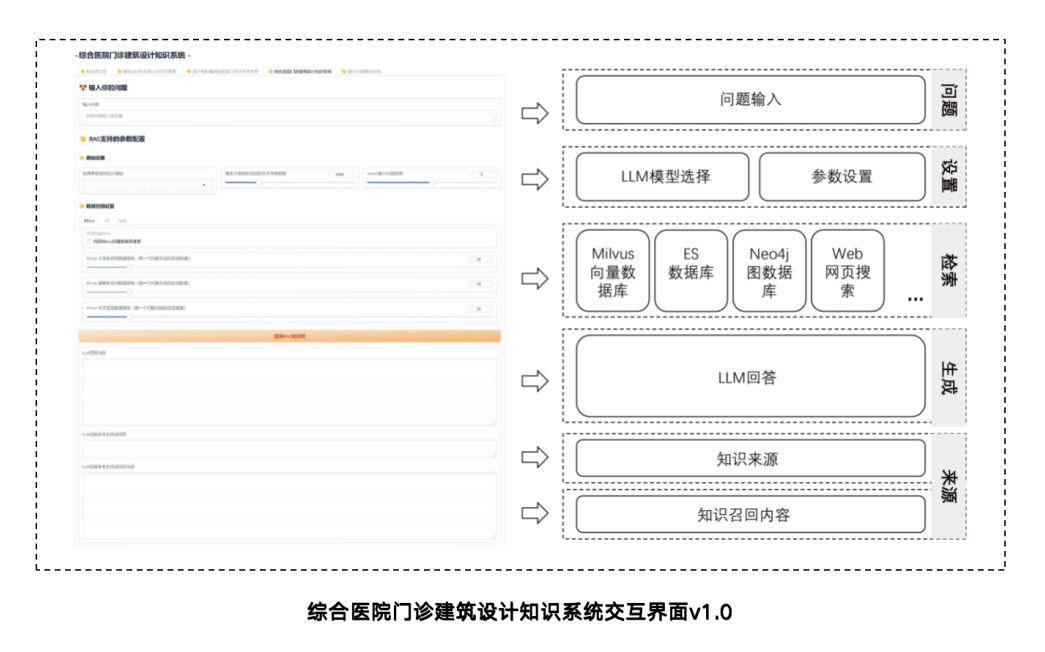Click the 输入你的问题 section heading
This screenshot has width=1045, height=652.
click(108, 87)
